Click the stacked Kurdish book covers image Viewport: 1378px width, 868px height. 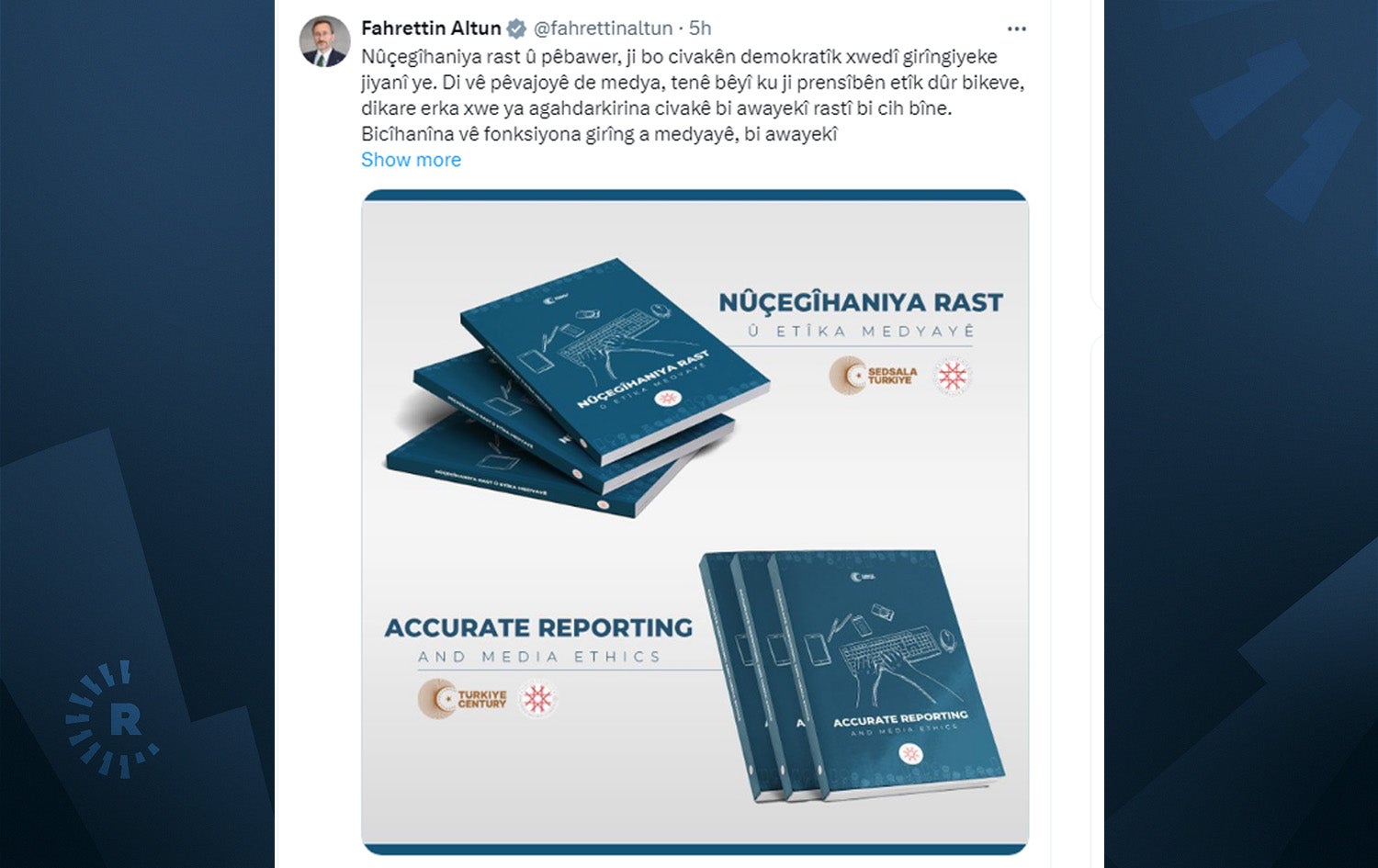[x=579, y=387]
